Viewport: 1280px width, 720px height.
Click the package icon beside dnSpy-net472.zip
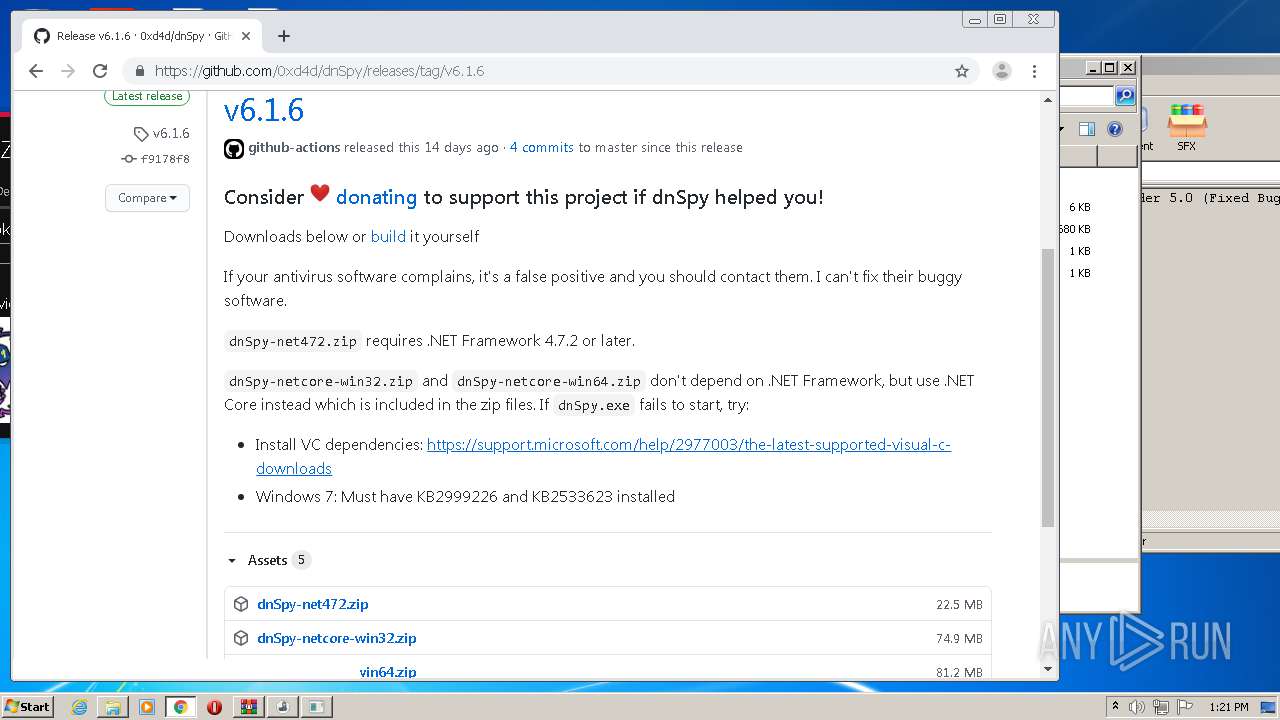coord(241,604)
